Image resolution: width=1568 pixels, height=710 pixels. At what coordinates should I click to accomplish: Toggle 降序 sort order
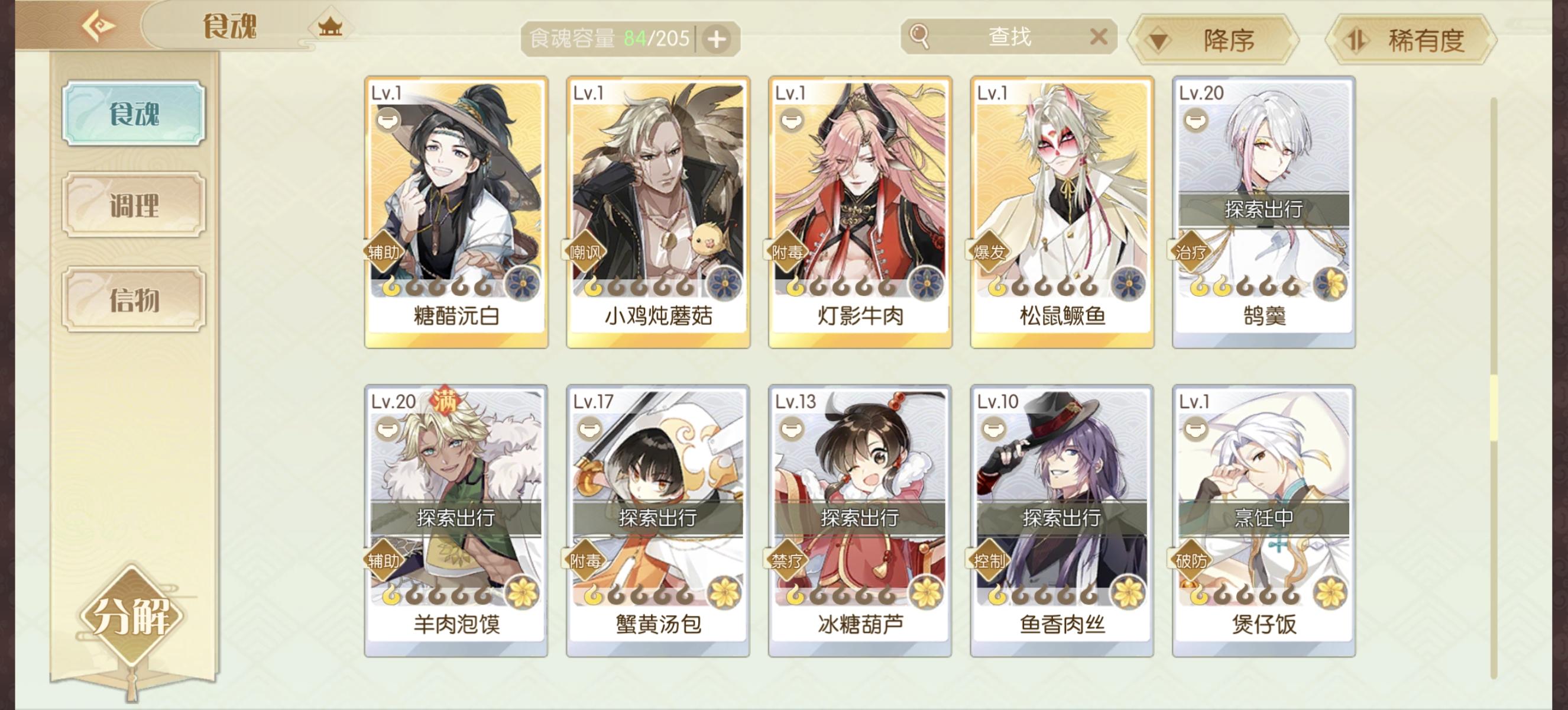tap(1213, 40)
